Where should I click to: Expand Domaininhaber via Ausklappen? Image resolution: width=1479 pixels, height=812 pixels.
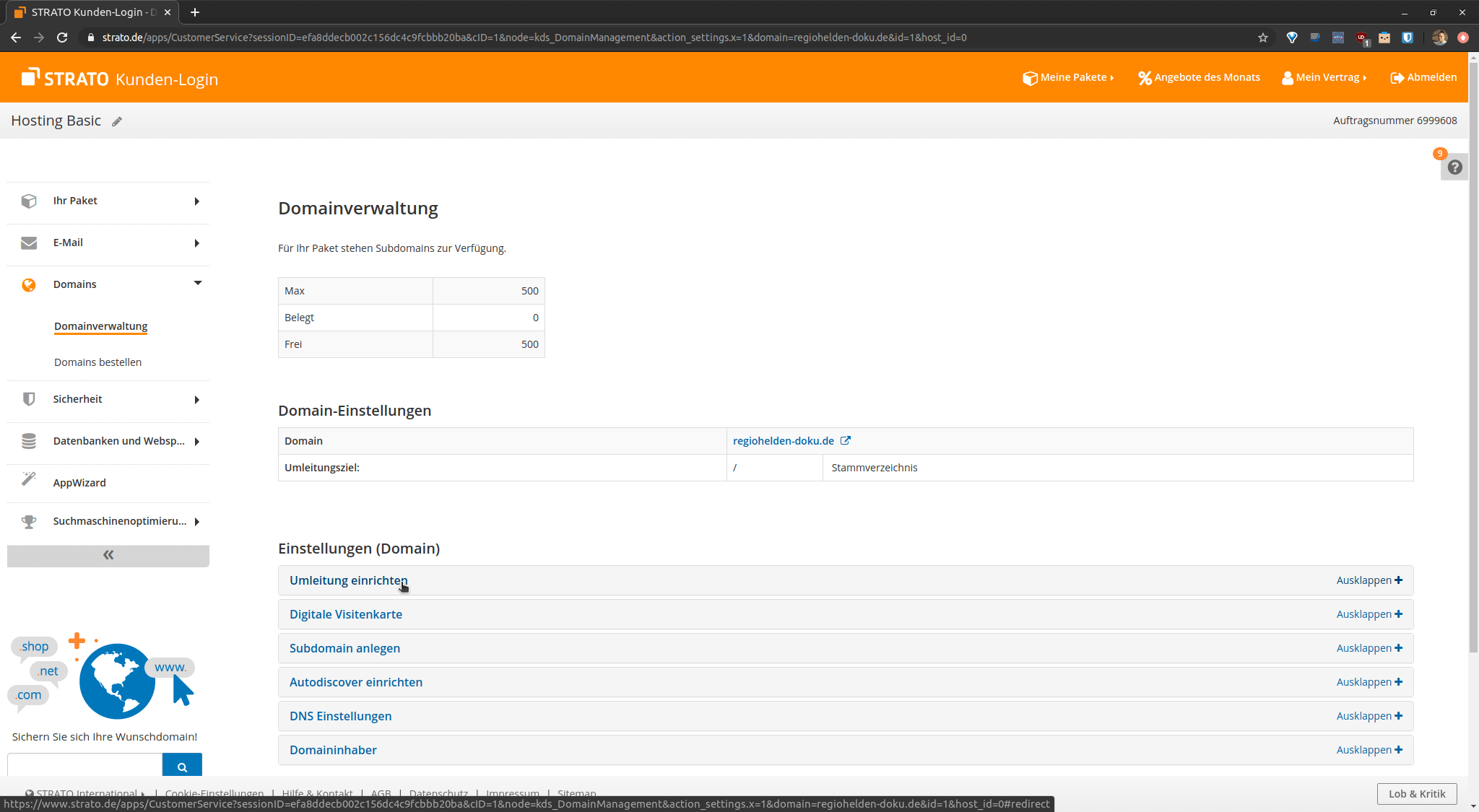click(x=1369, y=750)
